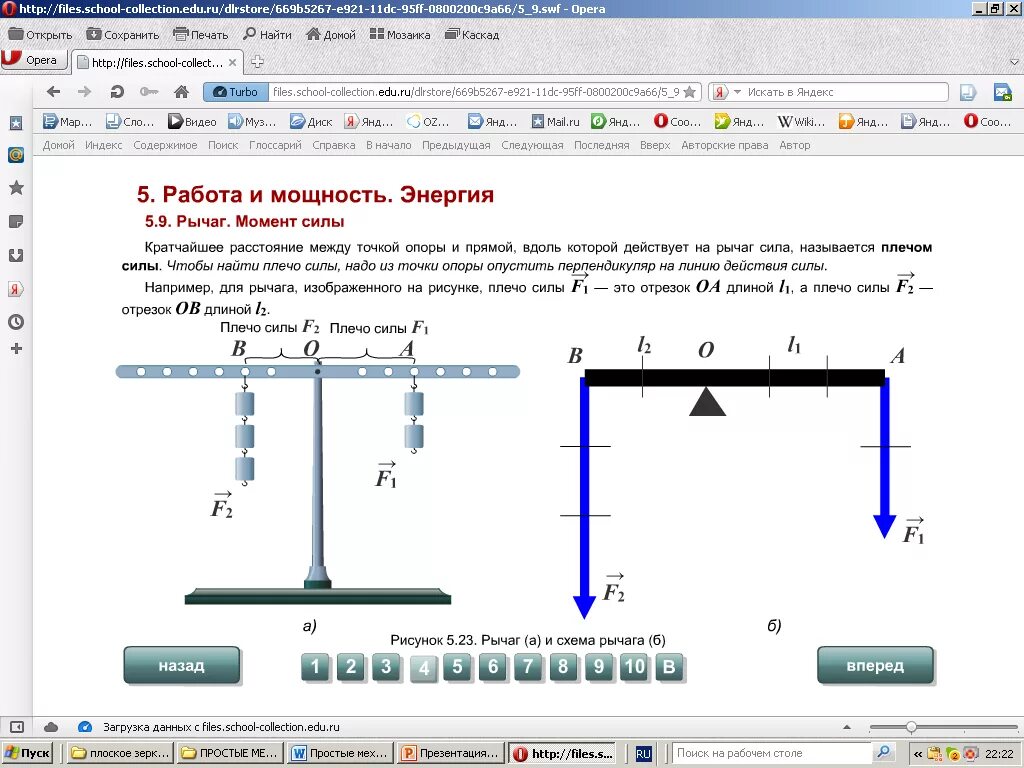This screenshot has width=1024, height=768.
Task: Select slide button В
Action: pos(669,667)
